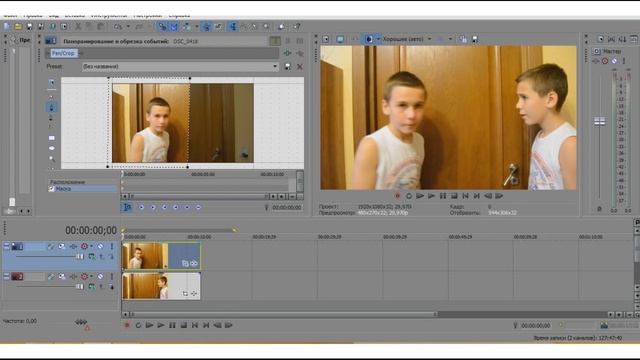The image size is (640, 360).
Task: Toggle Automatic Crossfades in the main toolbar
Action: tap(174, 27)
